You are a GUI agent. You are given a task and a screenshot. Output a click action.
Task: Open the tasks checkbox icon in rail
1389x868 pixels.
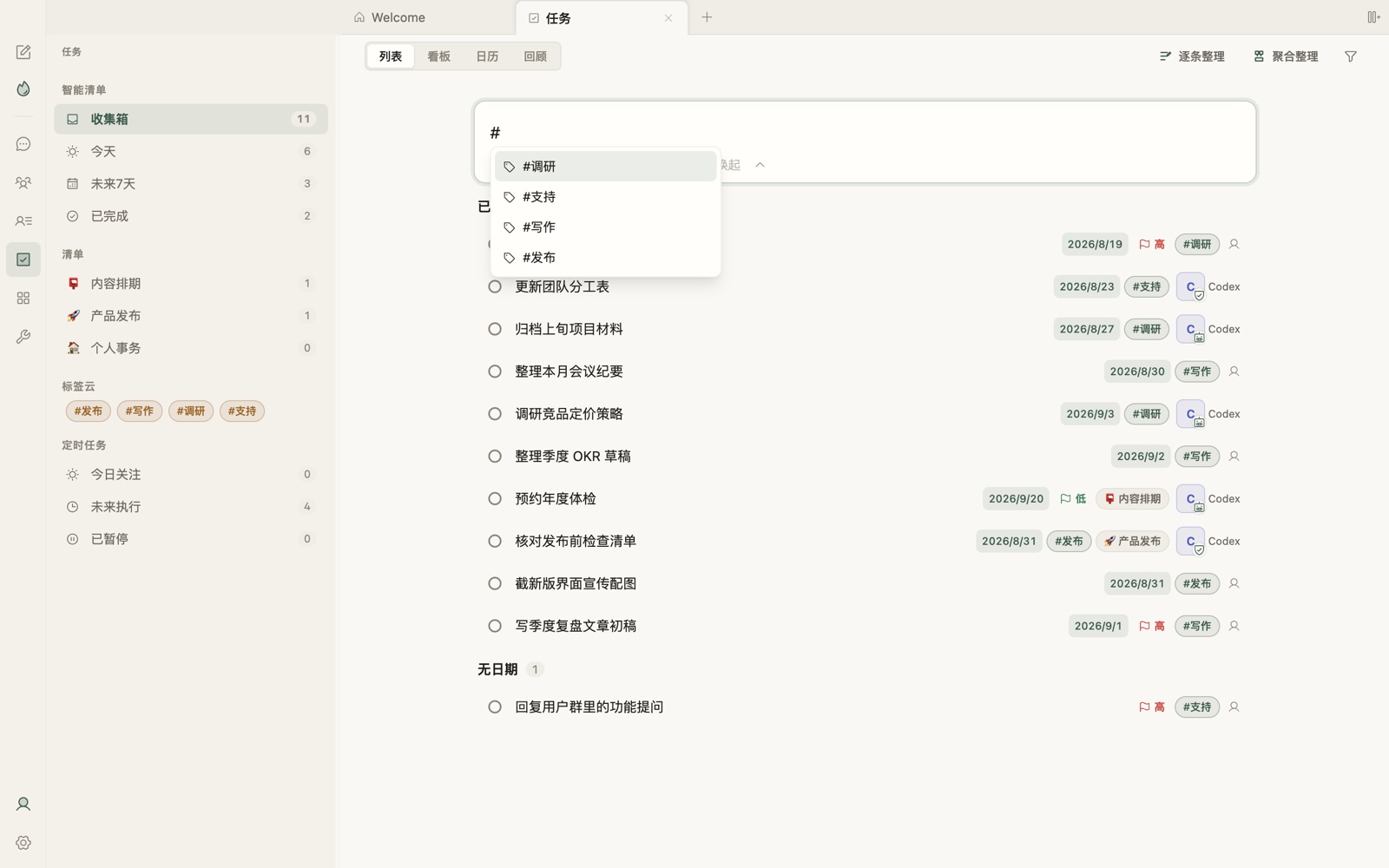coord(23,260)
